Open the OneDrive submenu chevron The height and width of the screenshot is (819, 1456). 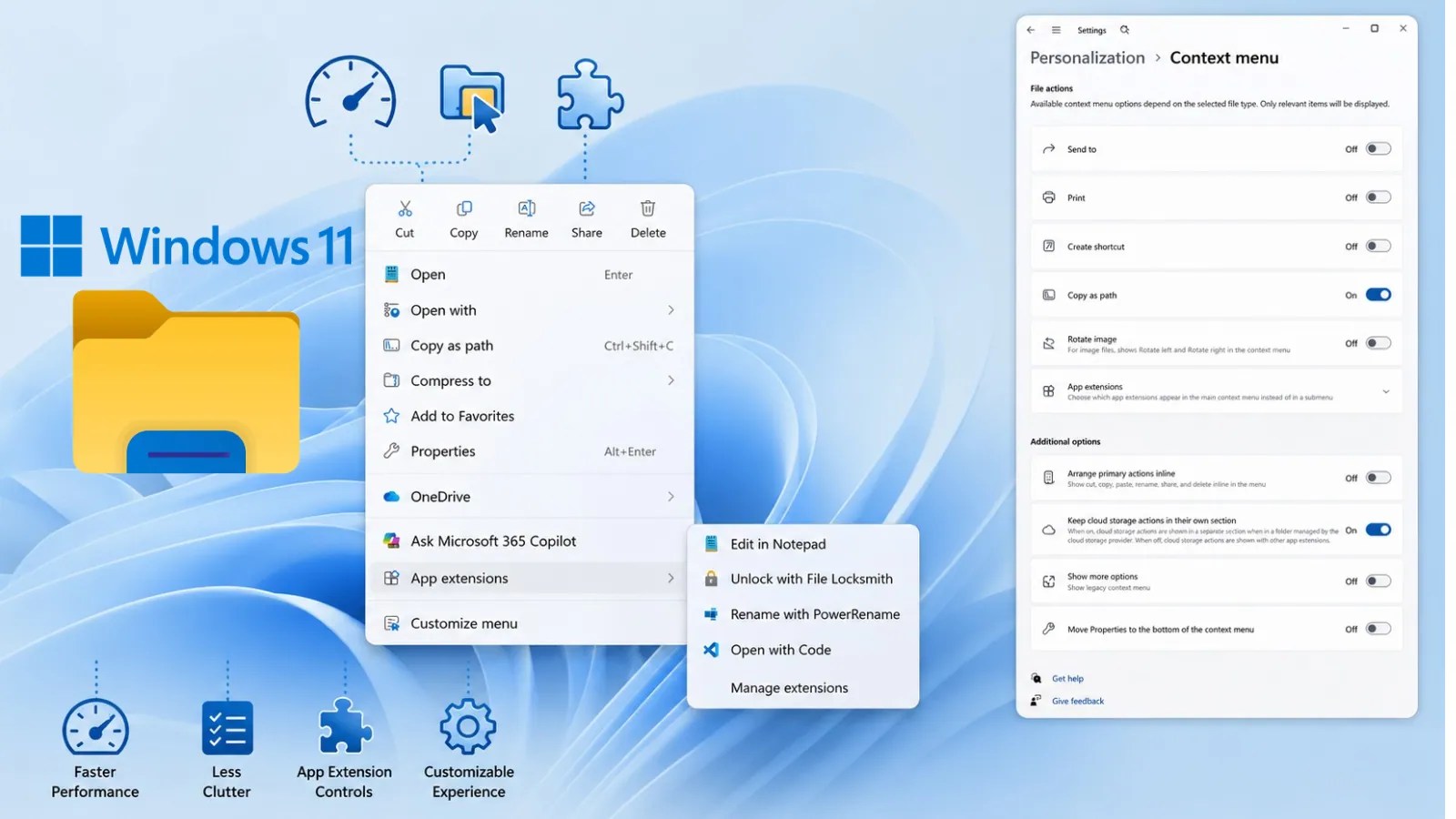click(x=671, y=497)
